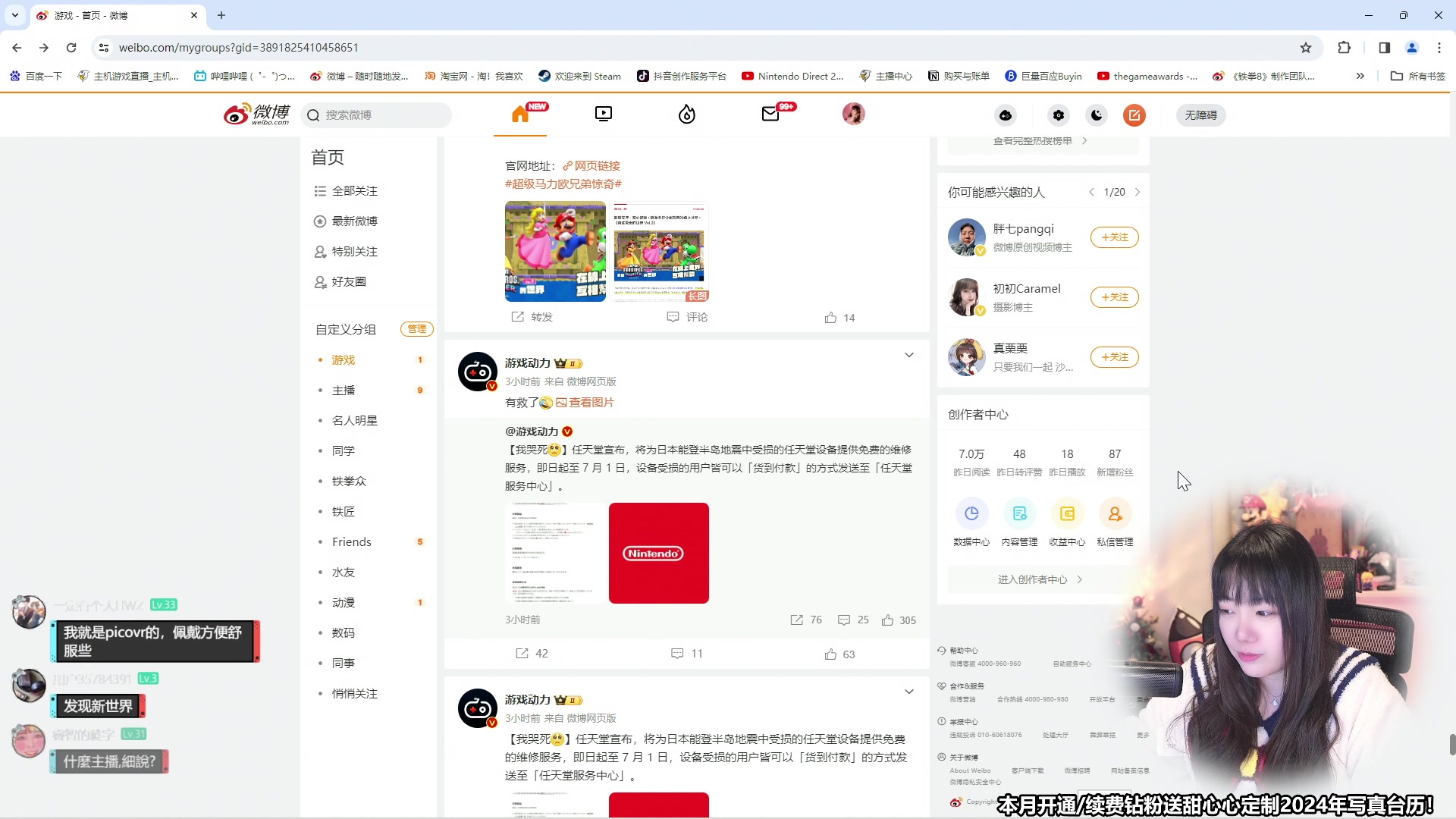Screen dimensions: 1456x819
Task: Switch to the video channel play icon
Action: [x=603, y=115]
